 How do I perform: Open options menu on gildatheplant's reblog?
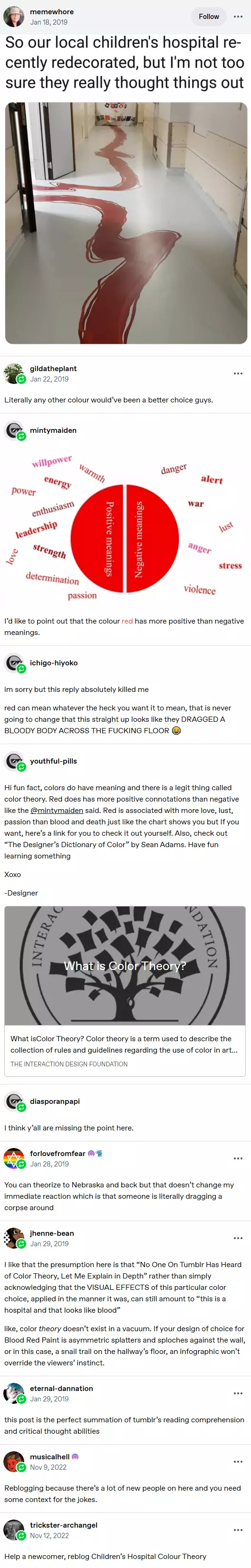click(x=238, y=373)
